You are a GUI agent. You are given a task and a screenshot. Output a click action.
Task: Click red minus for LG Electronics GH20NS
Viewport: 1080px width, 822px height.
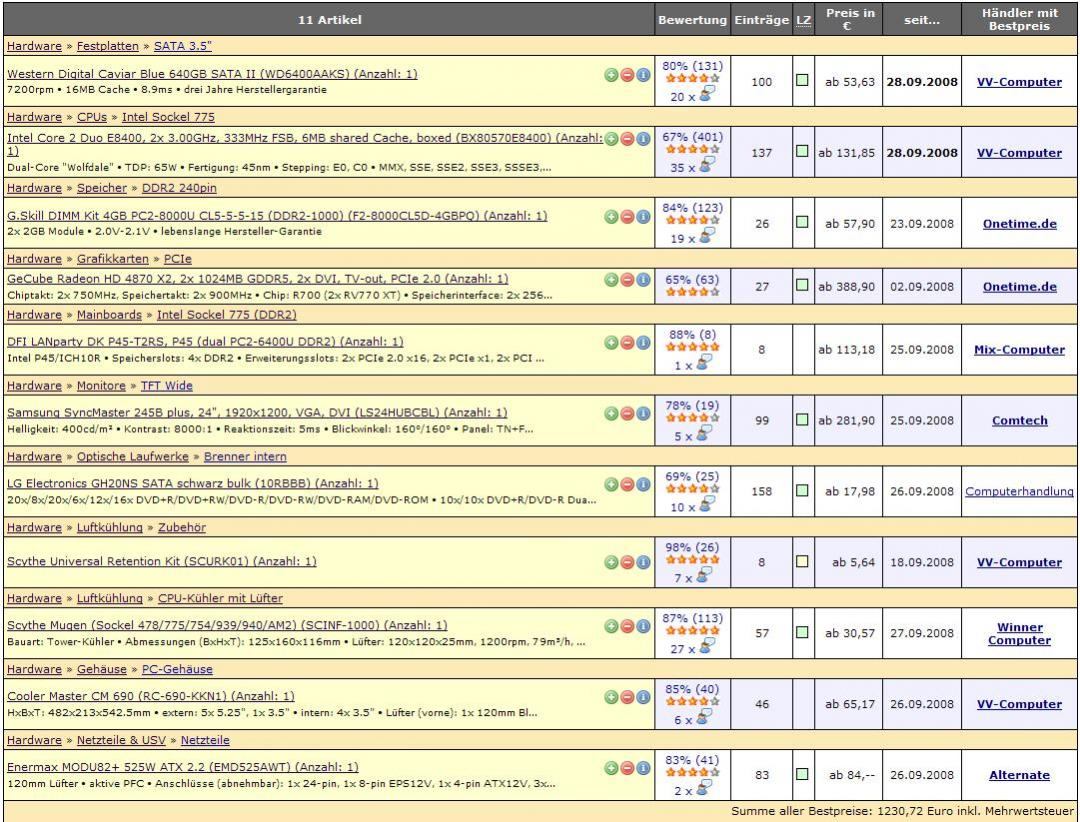[627, 484]
